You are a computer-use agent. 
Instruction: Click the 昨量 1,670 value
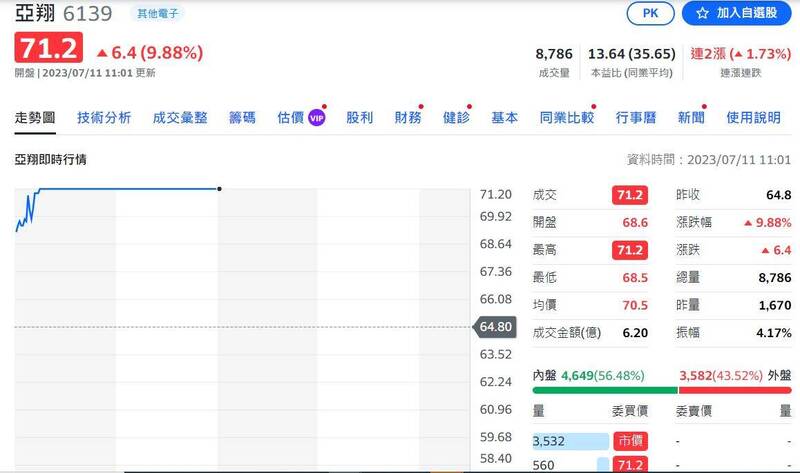[x=775, y=305]
